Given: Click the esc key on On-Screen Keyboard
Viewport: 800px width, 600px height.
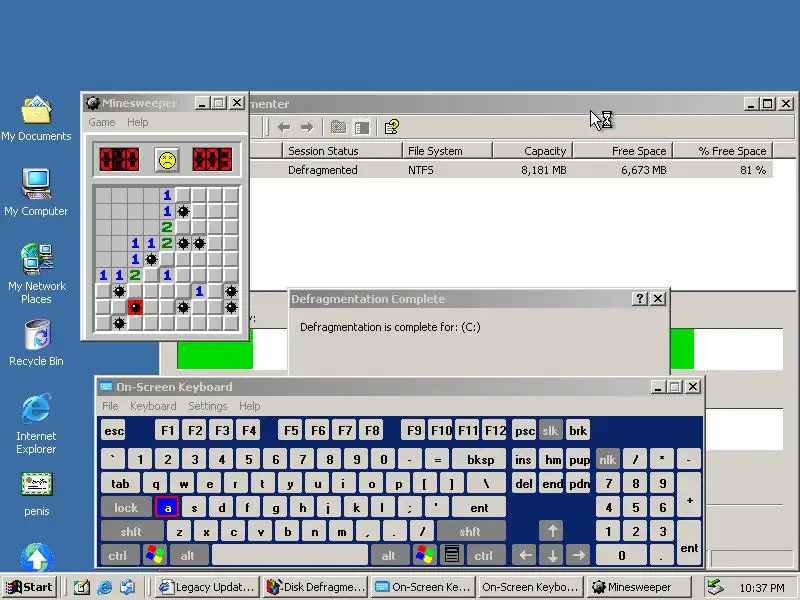Looking at the screenshot, I should pyautogui.click(x=114, y=431).
